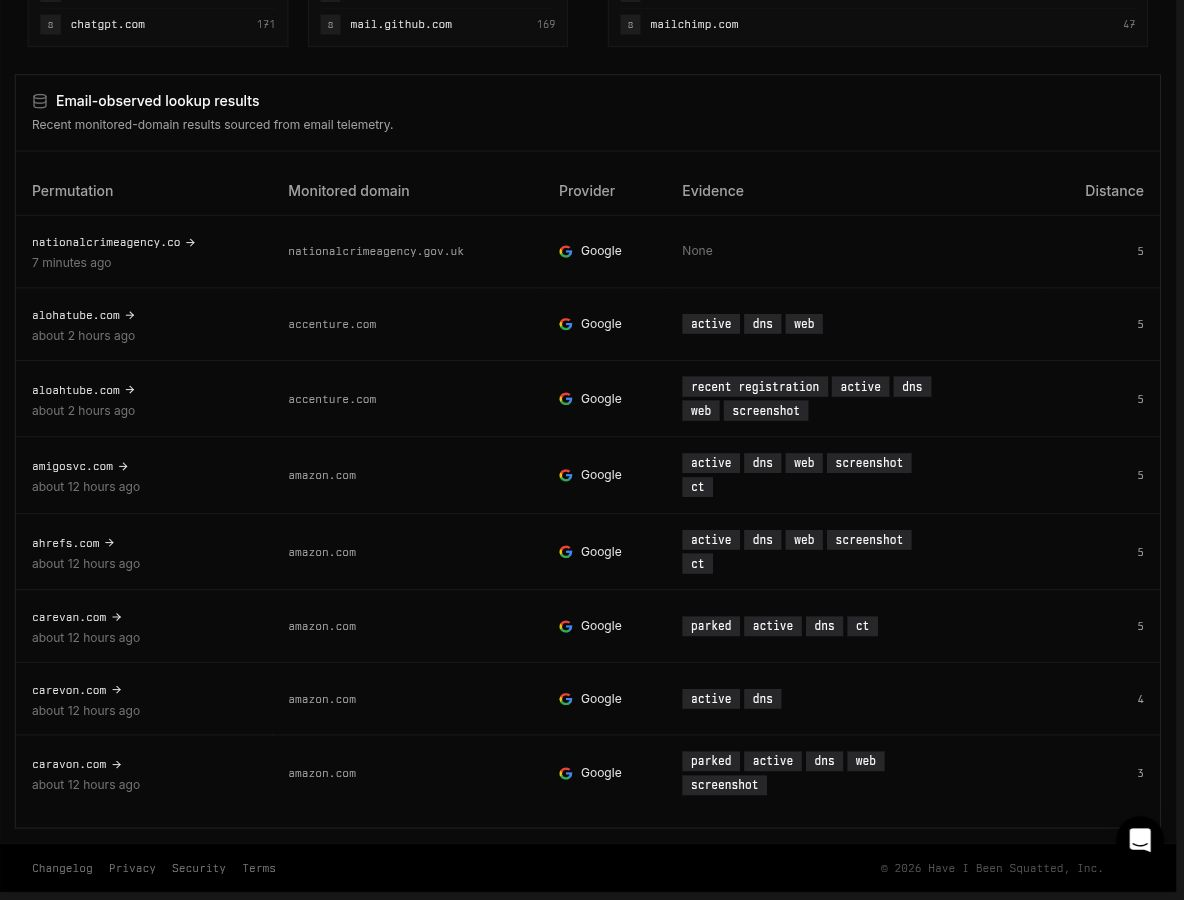Click amazon.com in the amigosvc.com row
This screenshot has height=900, width=1184.
[322, 475]
